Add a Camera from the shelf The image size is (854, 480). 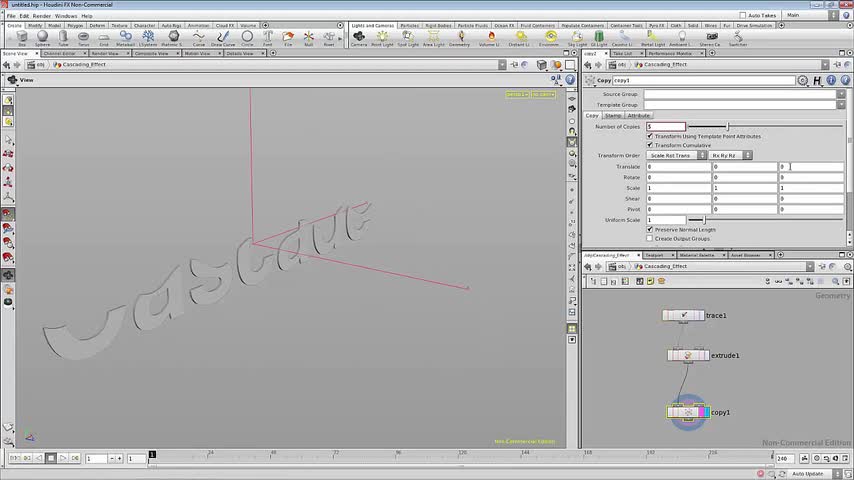[x=359, y=38]
